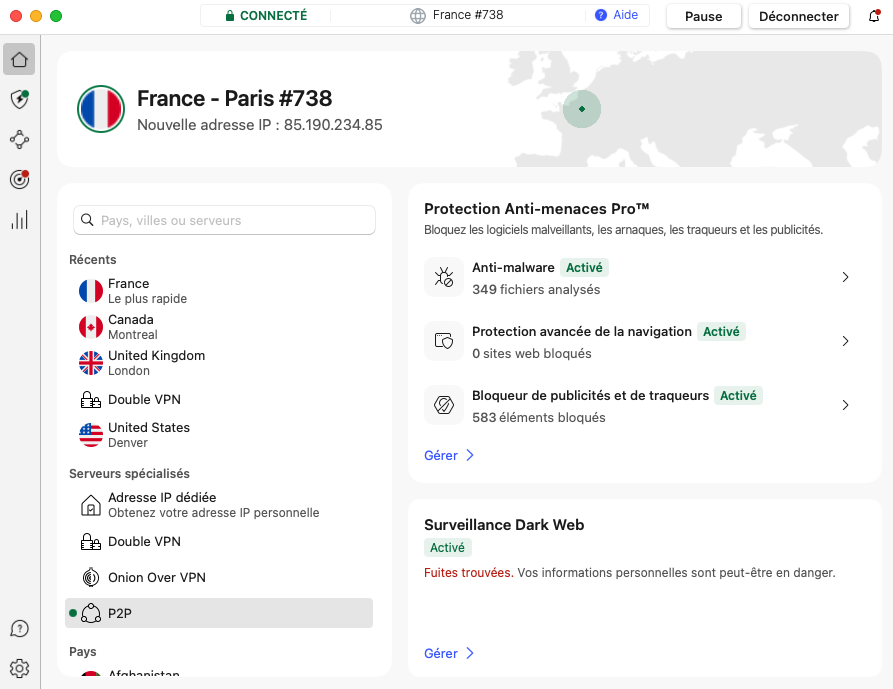
Task: Open statistics bar chart icon in sidebar
Action: tap(19, 220)
